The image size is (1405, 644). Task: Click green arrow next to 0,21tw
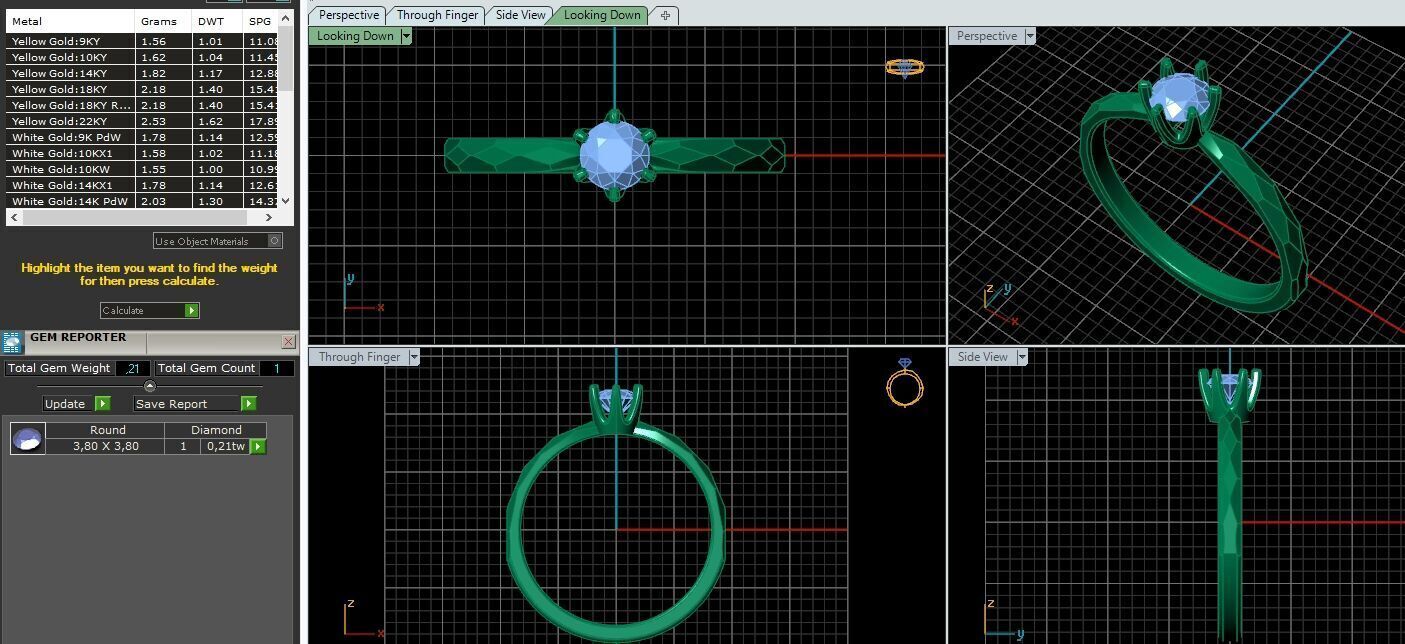coord(258,447)
